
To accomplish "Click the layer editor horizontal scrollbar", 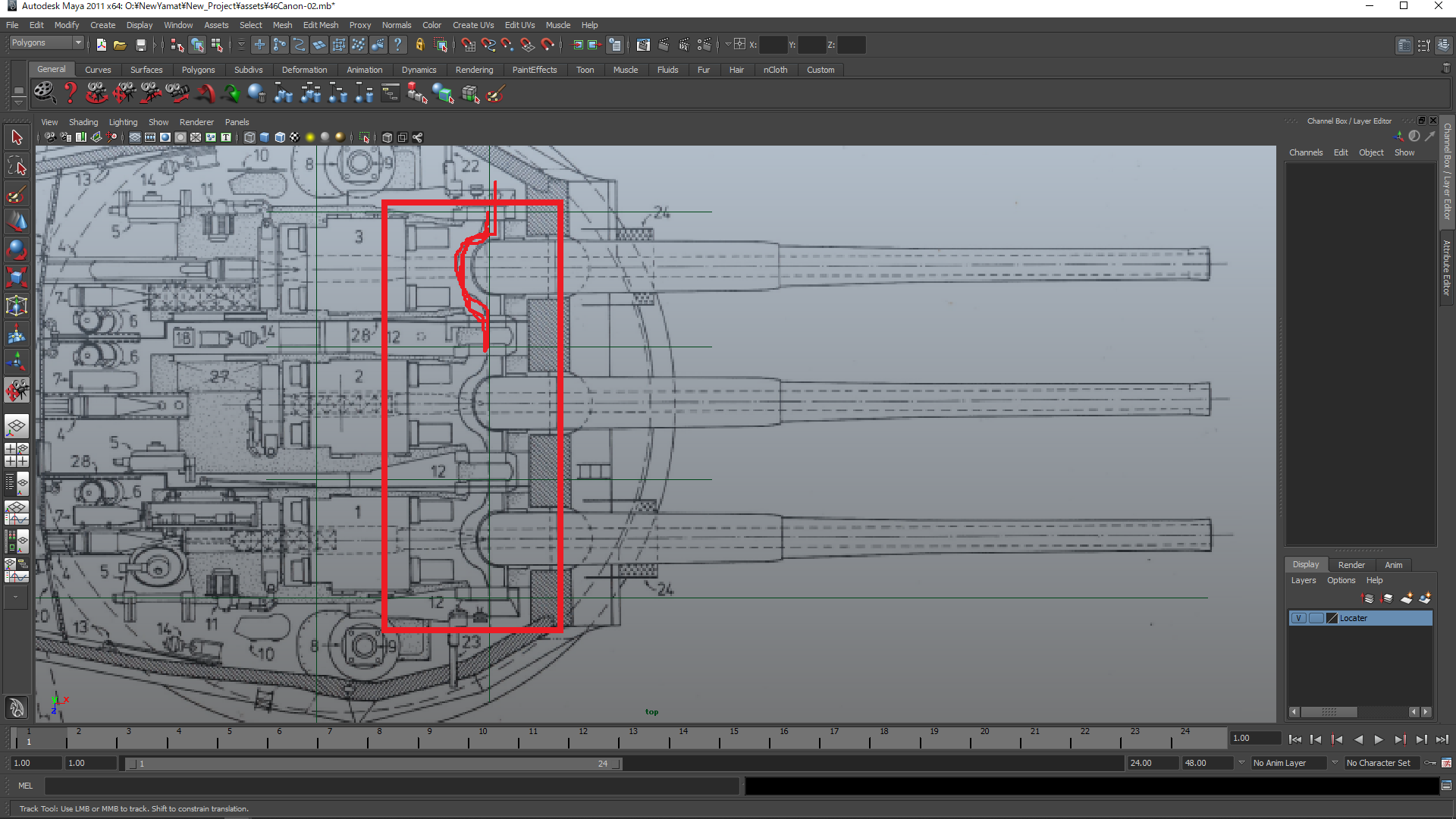I will [x=1329, y=712].
